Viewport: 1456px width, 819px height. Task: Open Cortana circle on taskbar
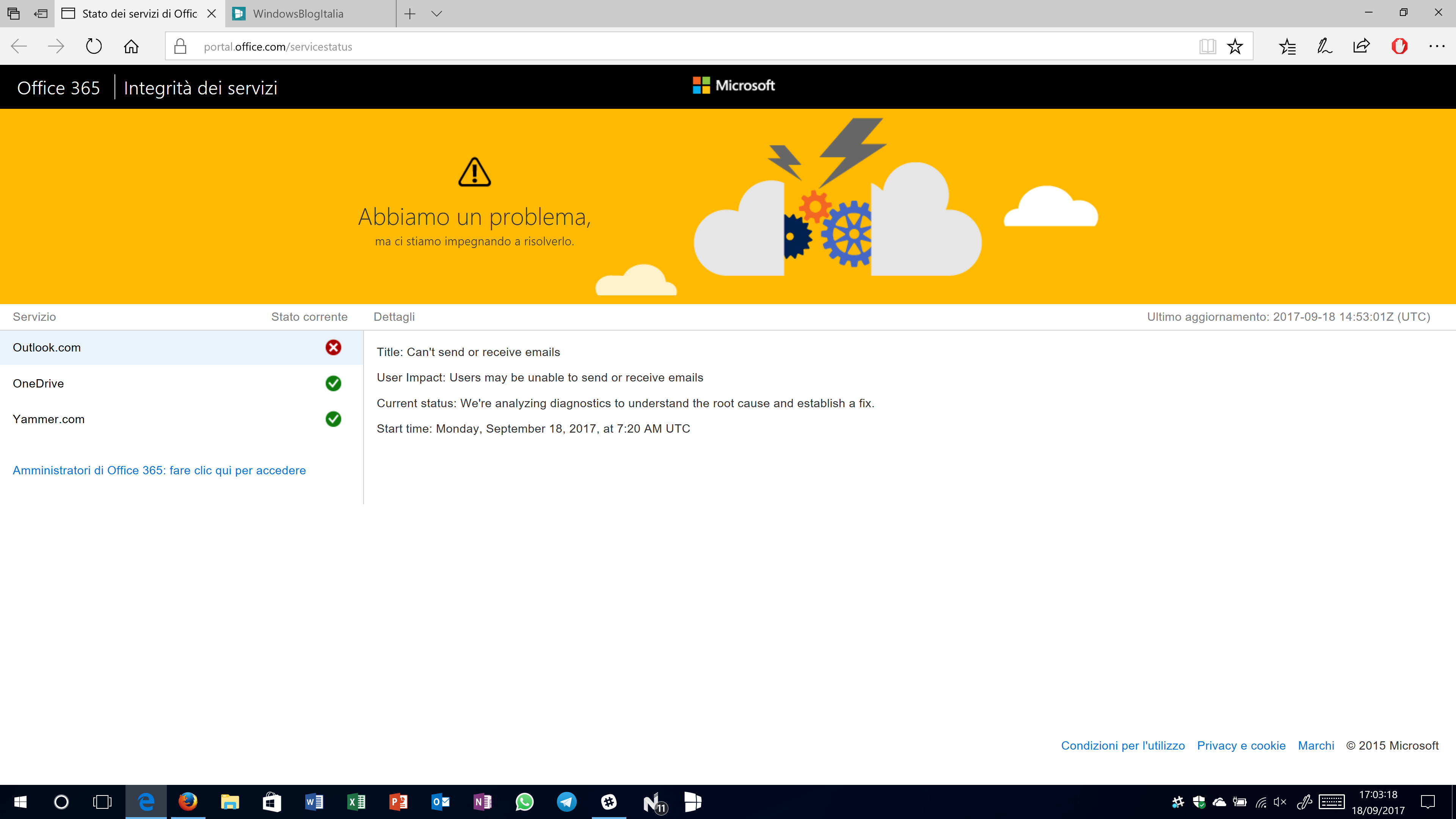click(61, 802)
